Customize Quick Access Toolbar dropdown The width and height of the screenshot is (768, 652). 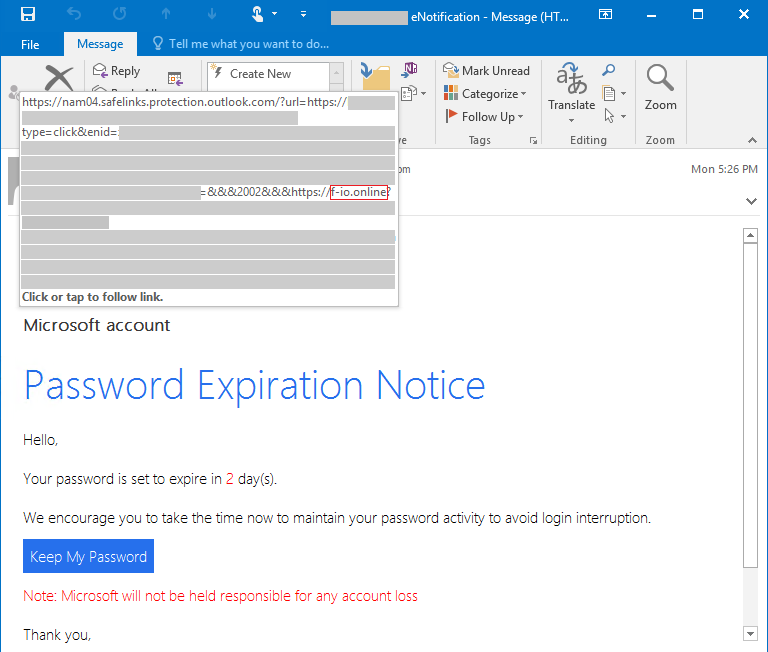tap(304, 14)
